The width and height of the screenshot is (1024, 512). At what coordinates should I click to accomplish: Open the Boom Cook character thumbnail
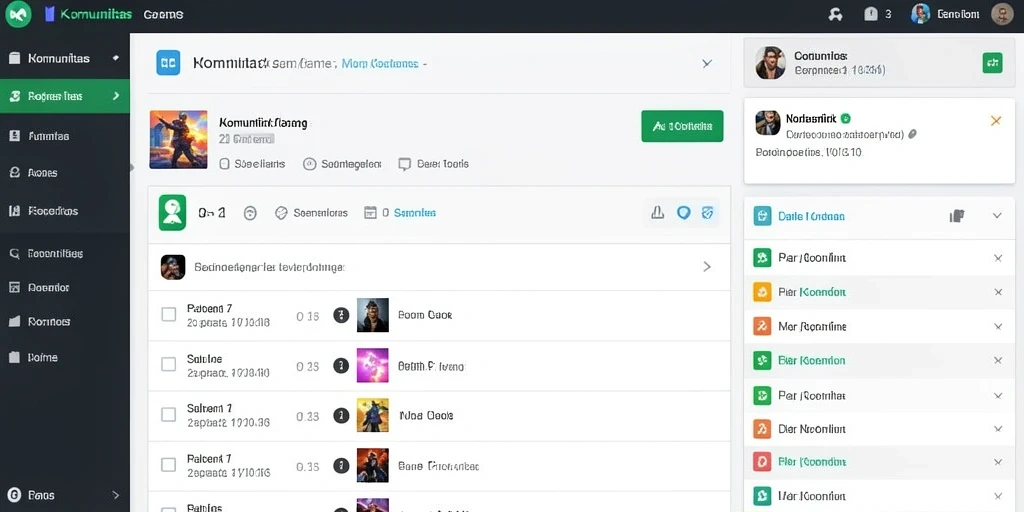click(373, 315)
